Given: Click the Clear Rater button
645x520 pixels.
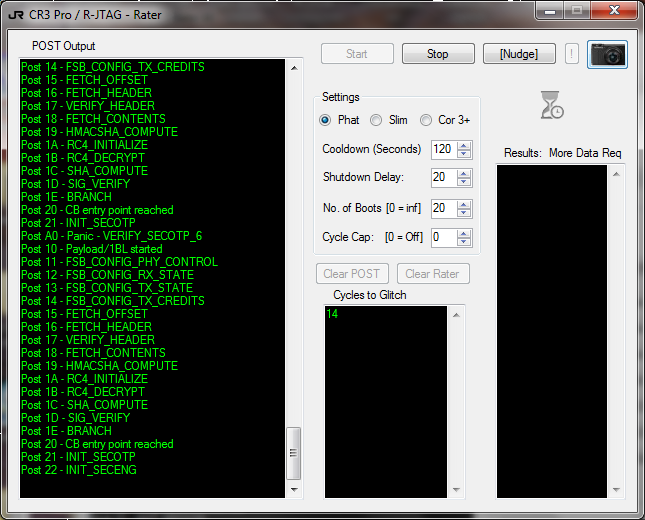Looking at the screenshot, I should tap(433, 274).
